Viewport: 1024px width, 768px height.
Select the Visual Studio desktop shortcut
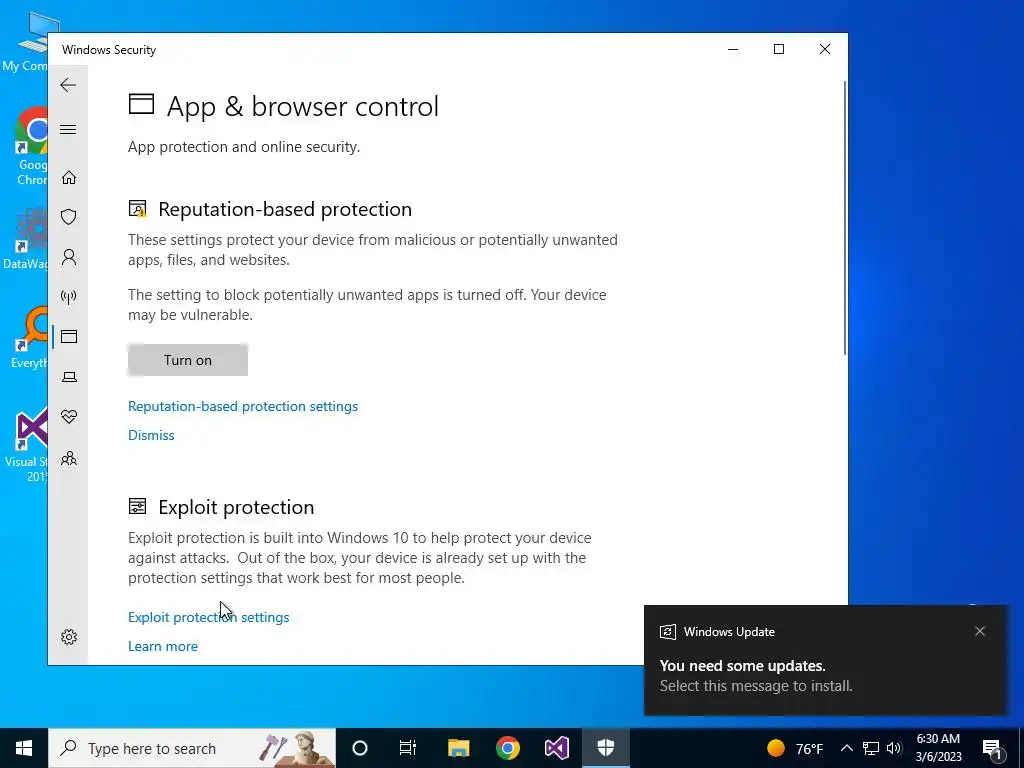tap(29, 445)
